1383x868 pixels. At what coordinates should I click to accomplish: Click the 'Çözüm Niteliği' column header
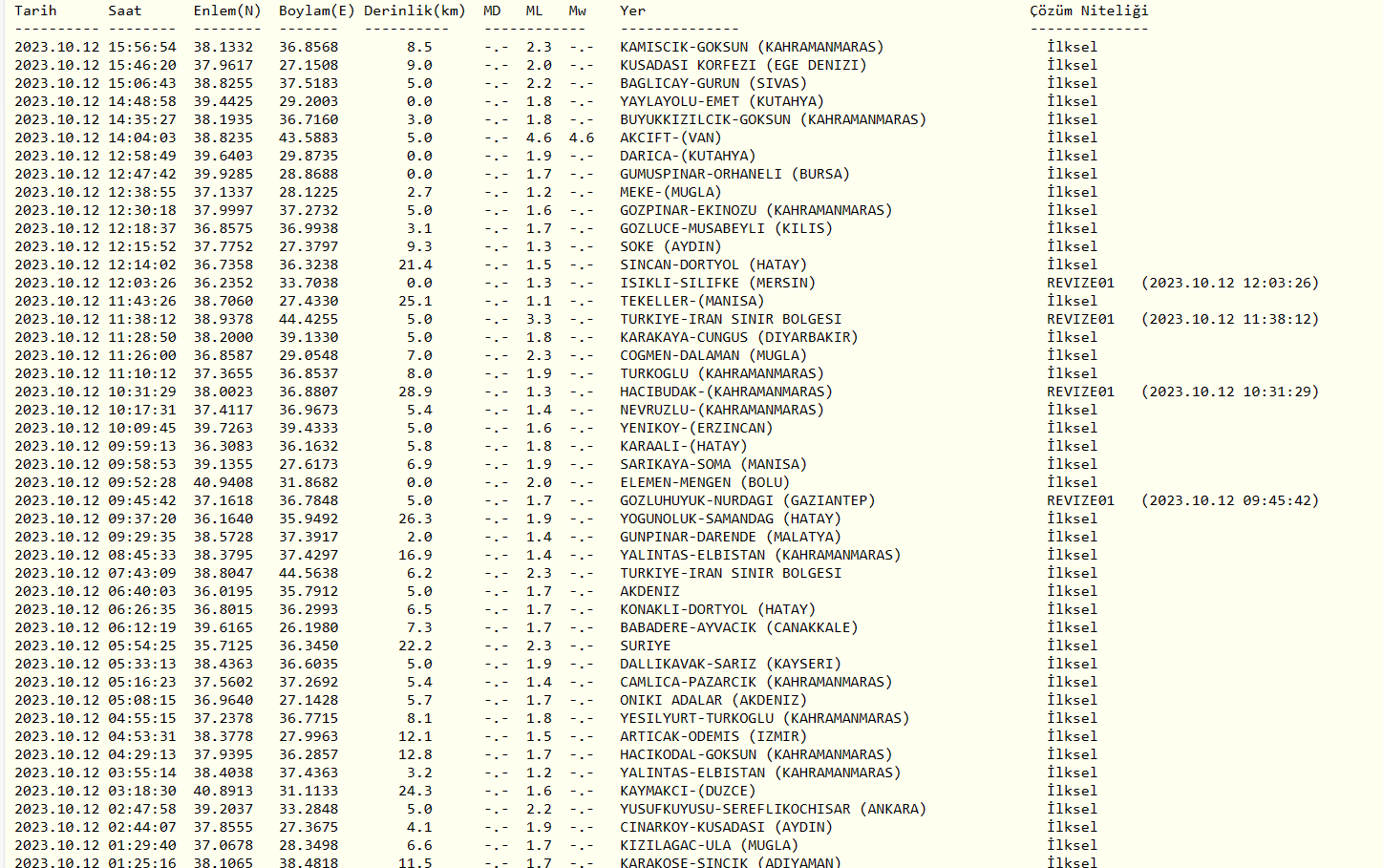[1089, 11]
